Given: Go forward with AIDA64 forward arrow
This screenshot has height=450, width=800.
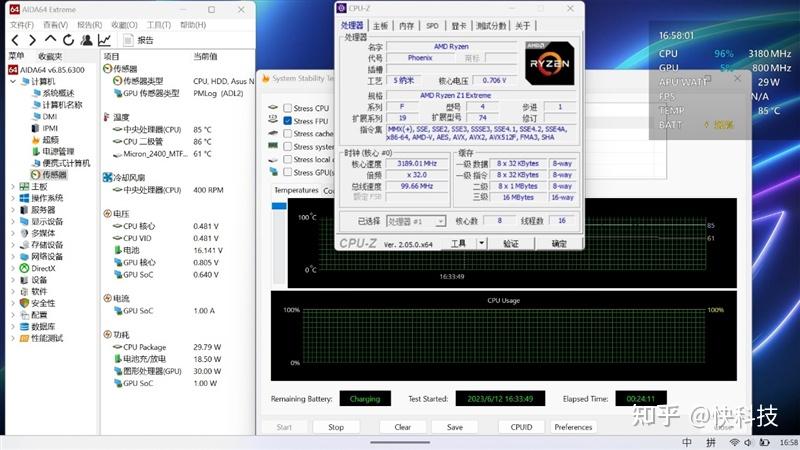Looking at the screenshot, I should [32, 40].
